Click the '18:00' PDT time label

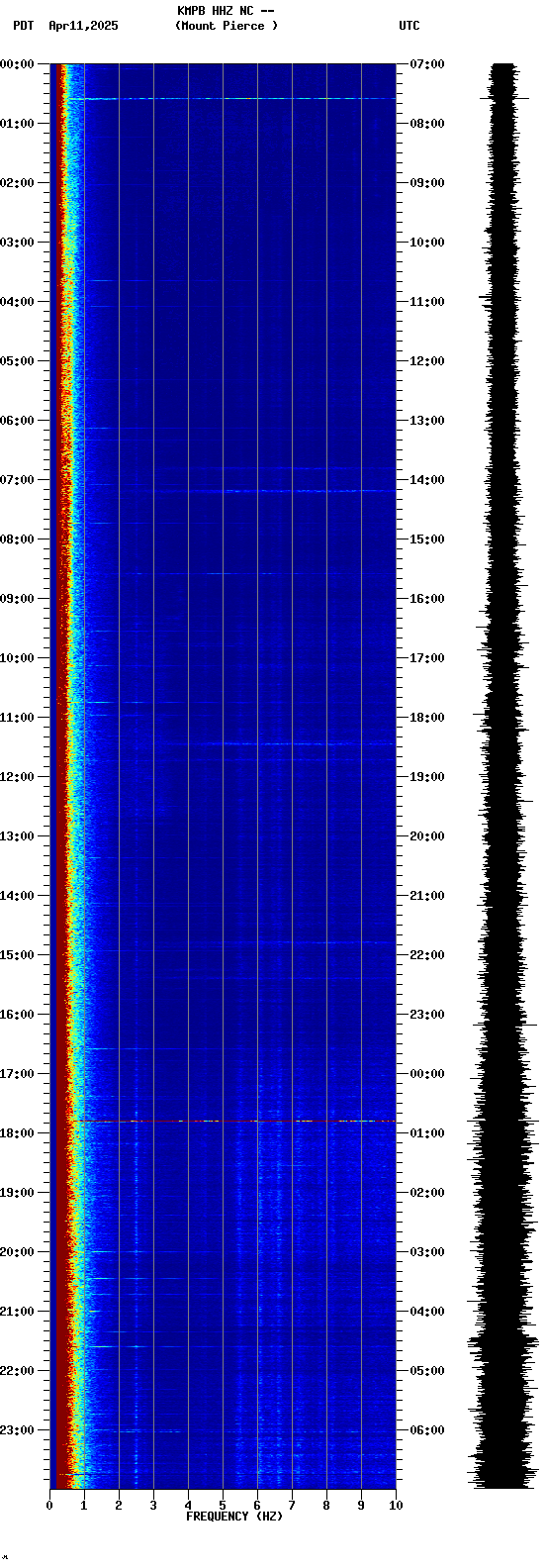coord(17,1133)
